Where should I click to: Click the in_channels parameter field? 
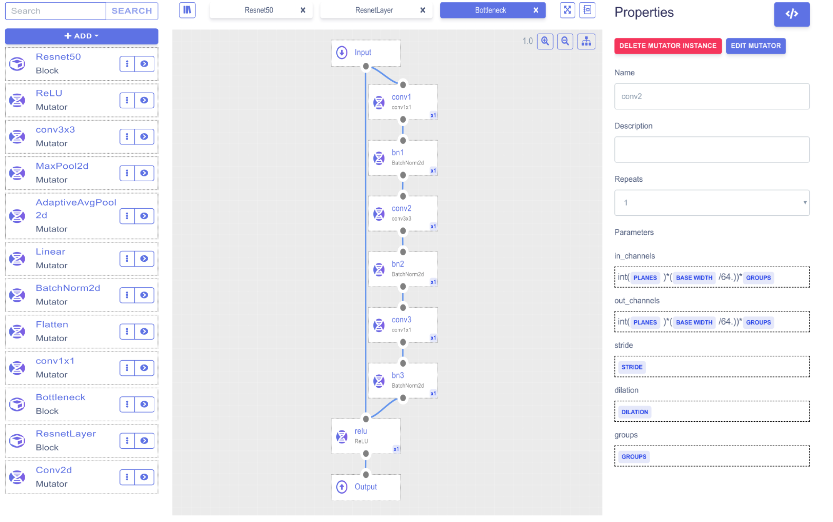pyautogui.click(x=711, y=277)
